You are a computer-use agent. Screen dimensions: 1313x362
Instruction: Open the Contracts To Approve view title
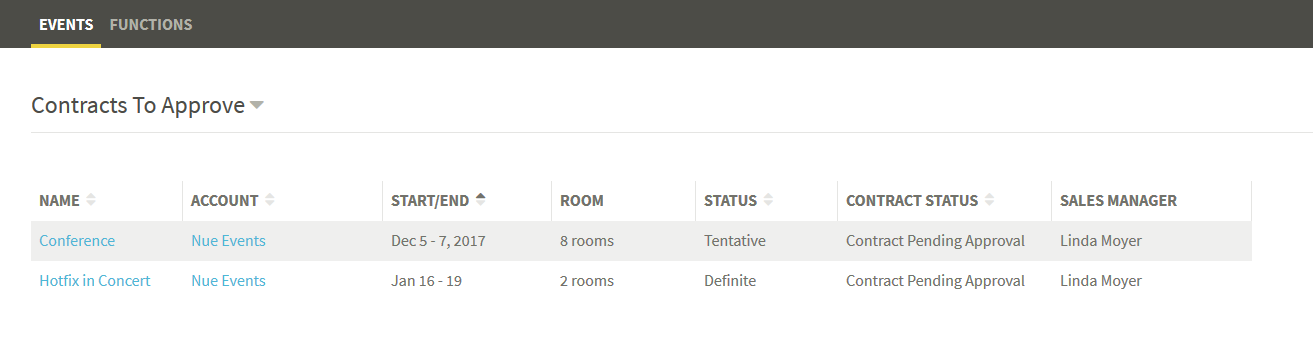[138, 105]
